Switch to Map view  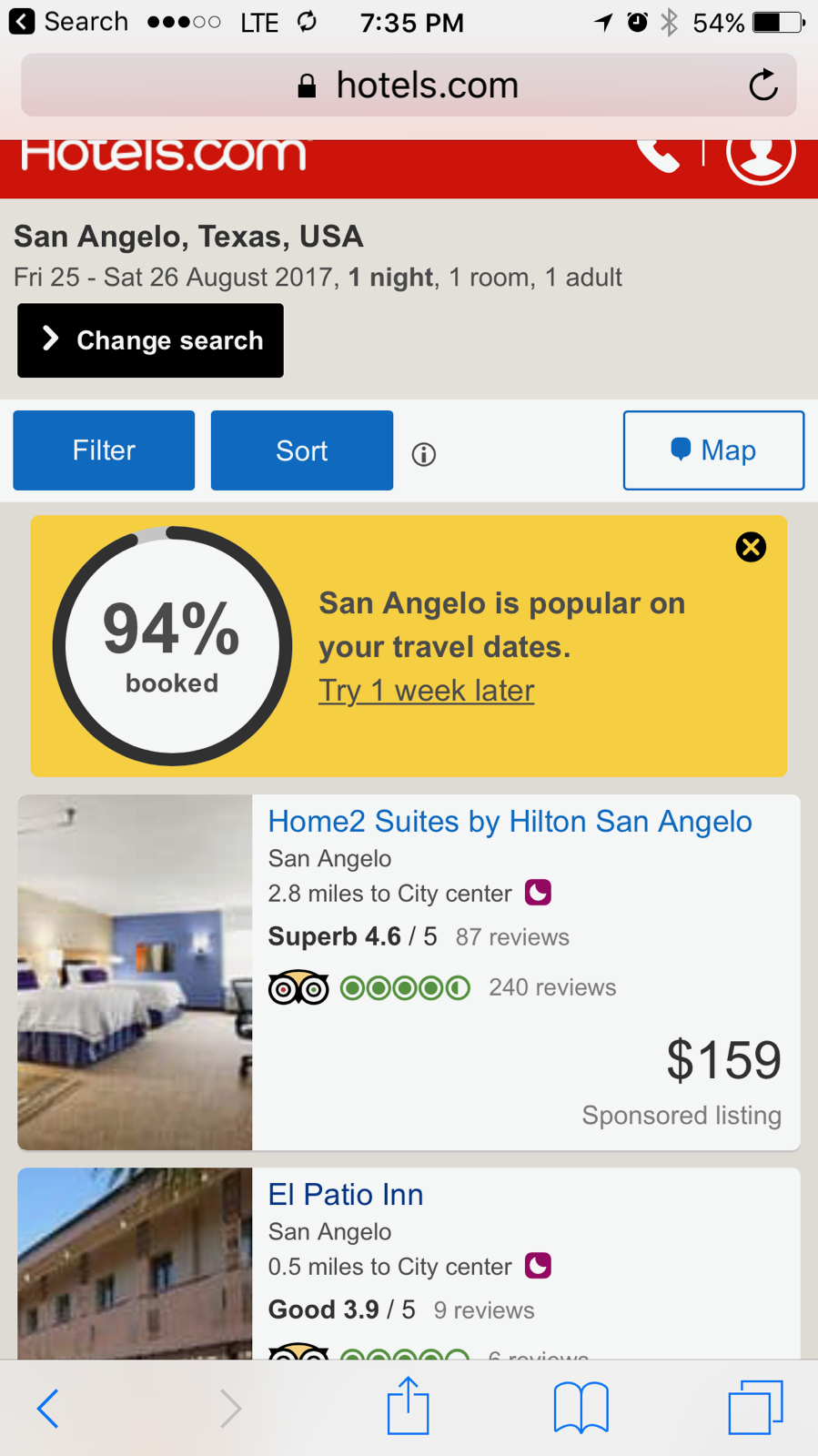tap(713, 450)
